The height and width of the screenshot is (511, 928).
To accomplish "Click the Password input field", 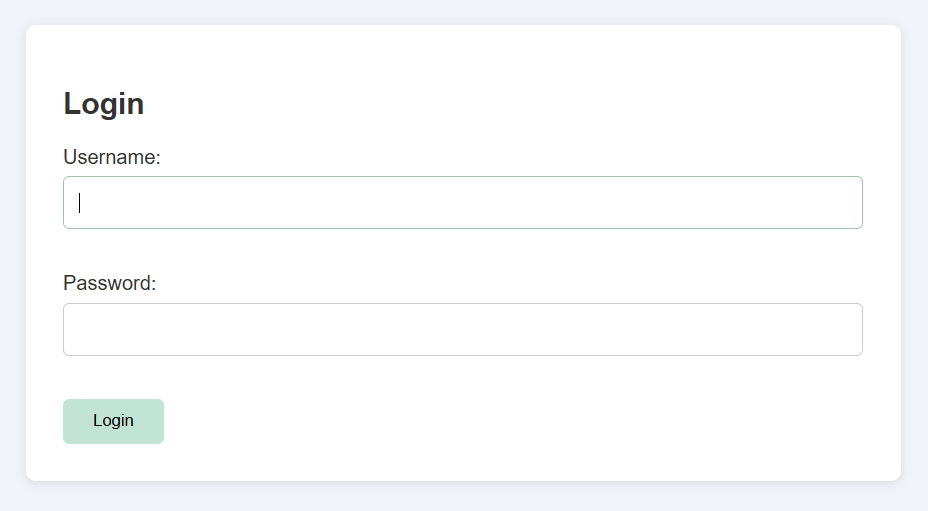I will tap(462, 330).
